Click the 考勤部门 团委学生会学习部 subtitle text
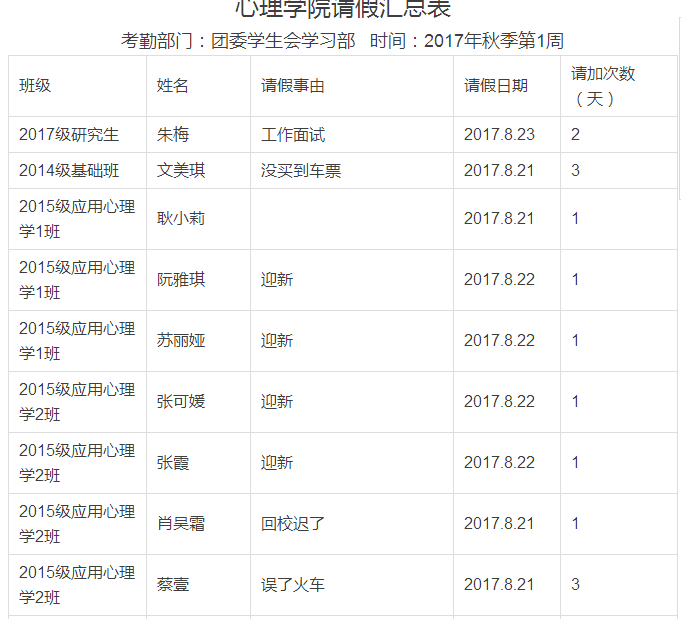This screenshot has width=681, height=619. [x=238, y=41]
